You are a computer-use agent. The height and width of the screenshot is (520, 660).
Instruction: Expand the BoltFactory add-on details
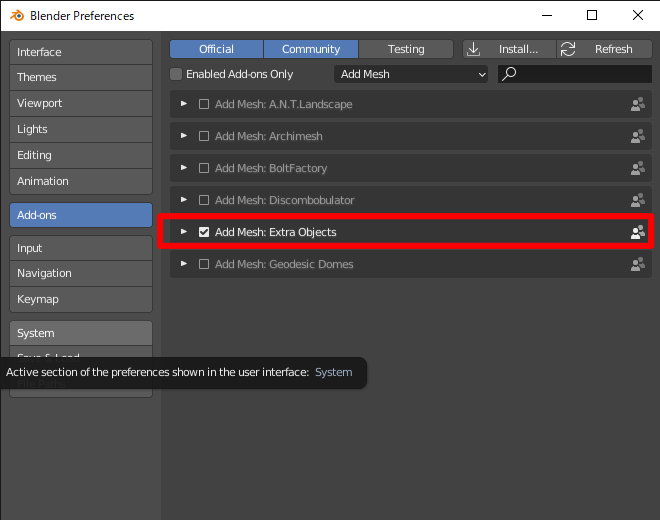click(184, 168)
